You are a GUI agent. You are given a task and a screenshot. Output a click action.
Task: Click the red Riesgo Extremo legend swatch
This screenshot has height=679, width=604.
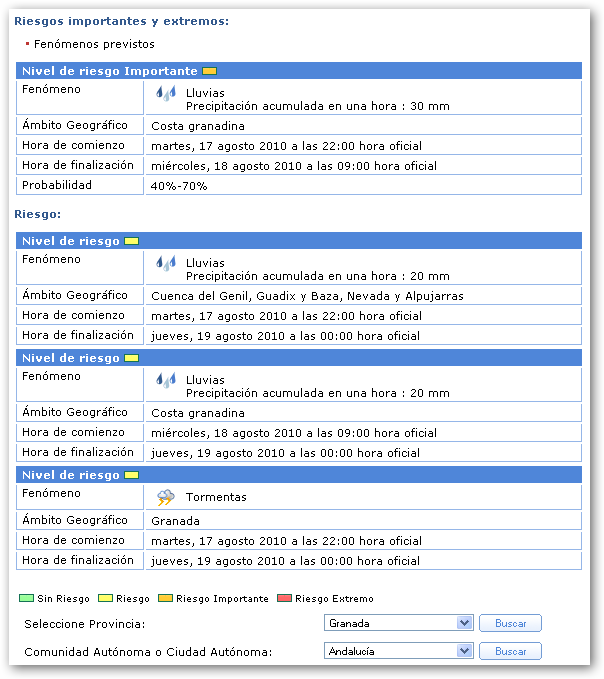tap(284, 599)
